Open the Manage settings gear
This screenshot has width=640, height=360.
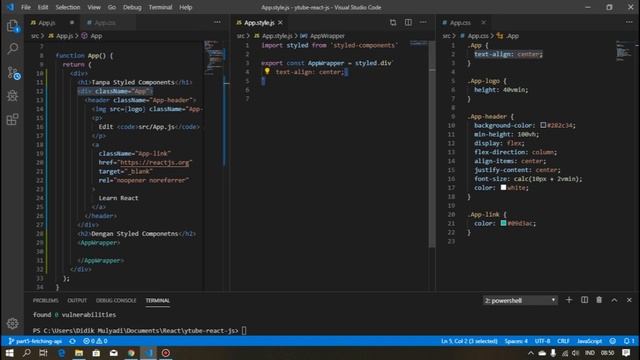13,323
